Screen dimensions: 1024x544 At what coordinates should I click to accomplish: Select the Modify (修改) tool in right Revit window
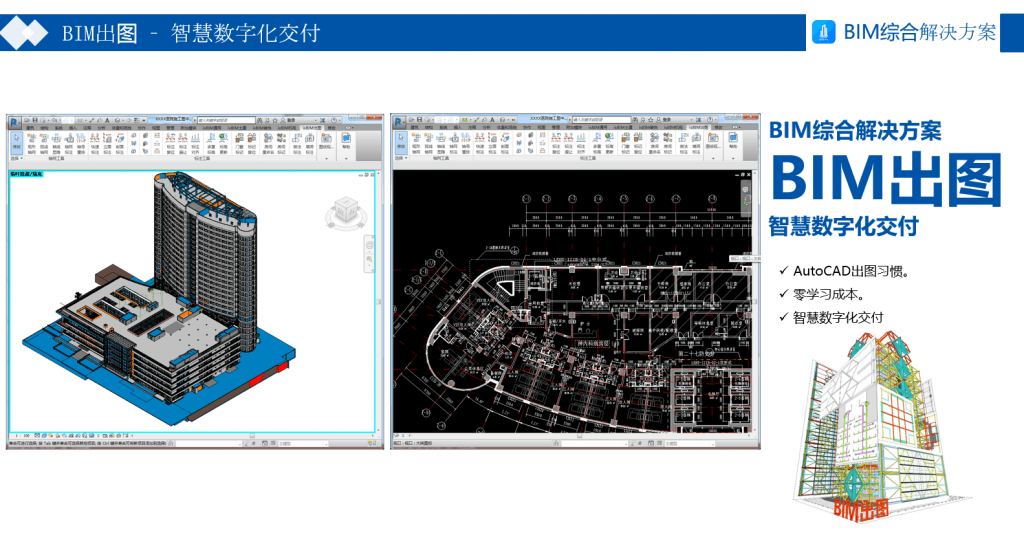[x=401, y=142]
